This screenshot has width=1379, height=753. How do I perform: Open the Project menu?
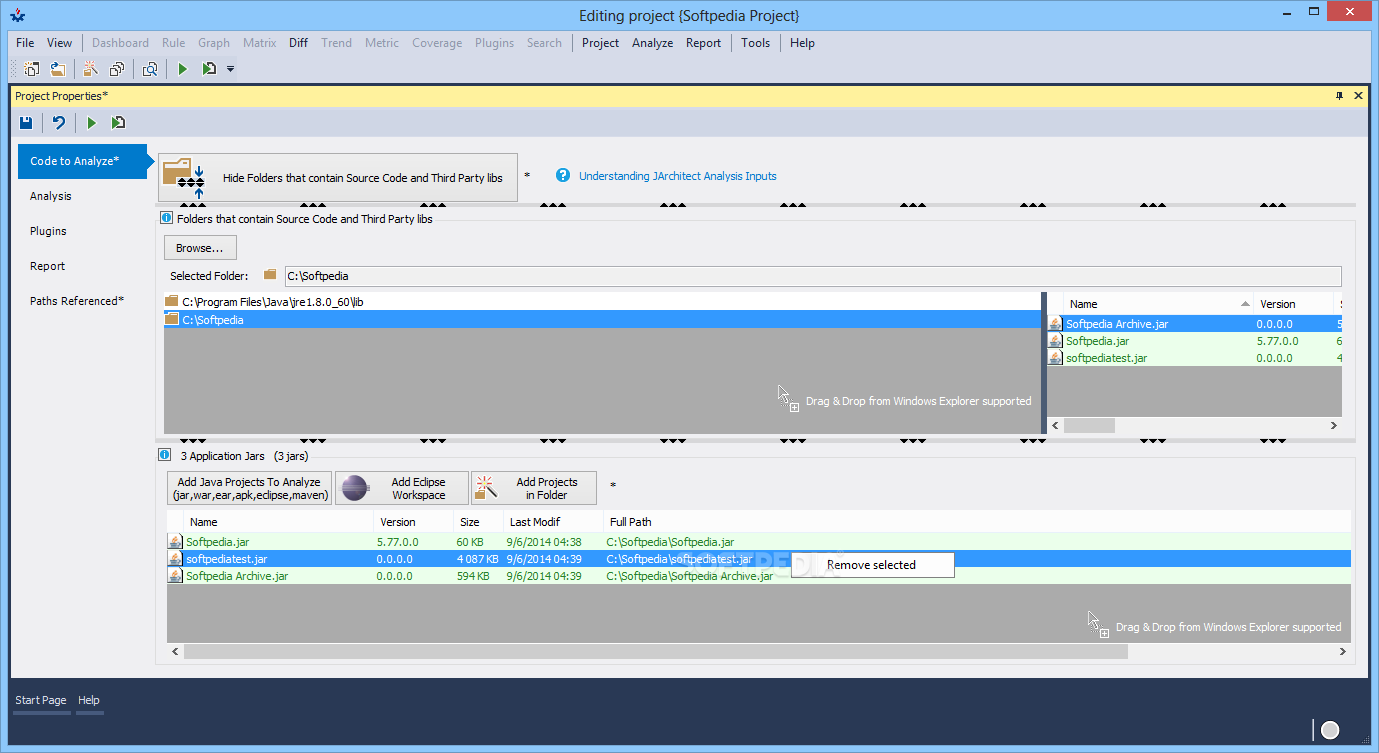click(600, 43)
